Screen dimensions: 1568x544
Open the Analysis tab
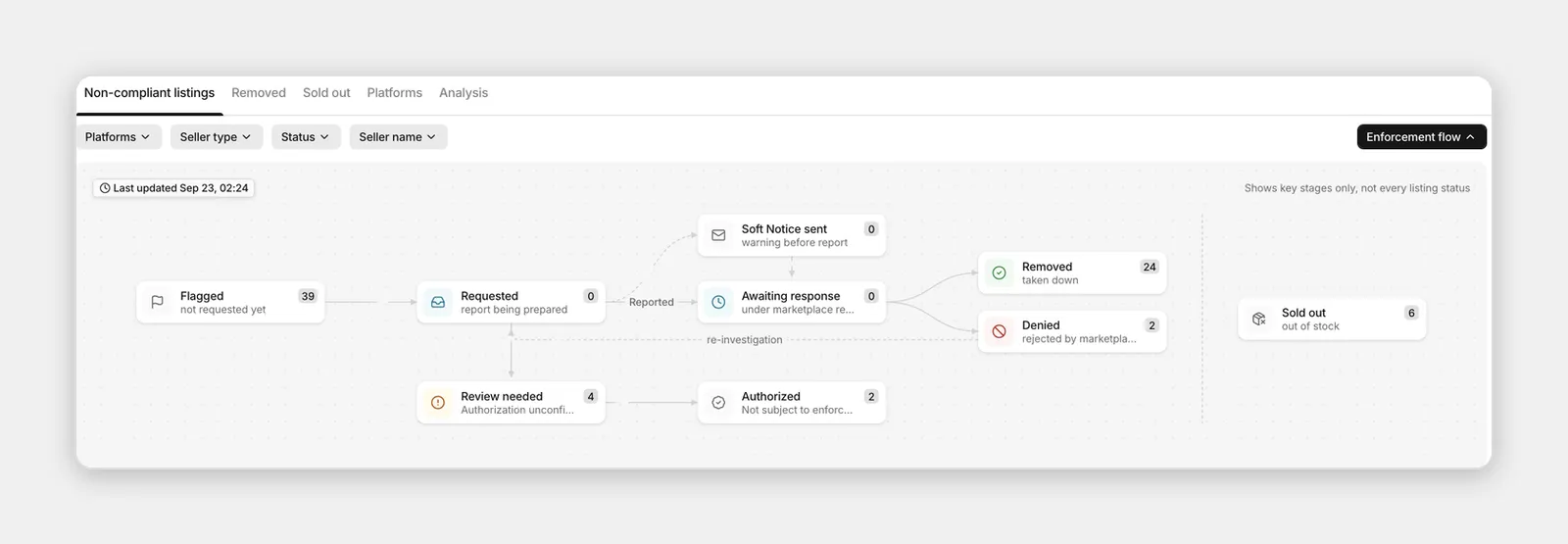464,93
